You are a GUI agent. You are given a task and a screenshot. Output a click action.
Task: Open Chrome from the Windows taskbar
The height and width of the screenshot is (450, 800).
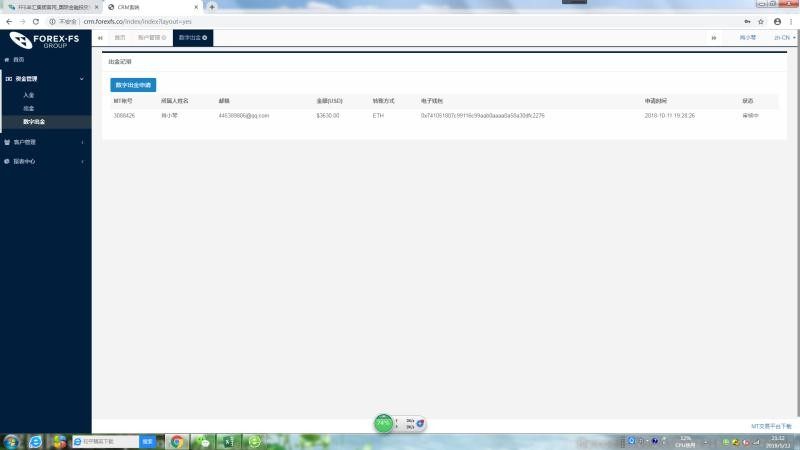[x=176, y=441]
